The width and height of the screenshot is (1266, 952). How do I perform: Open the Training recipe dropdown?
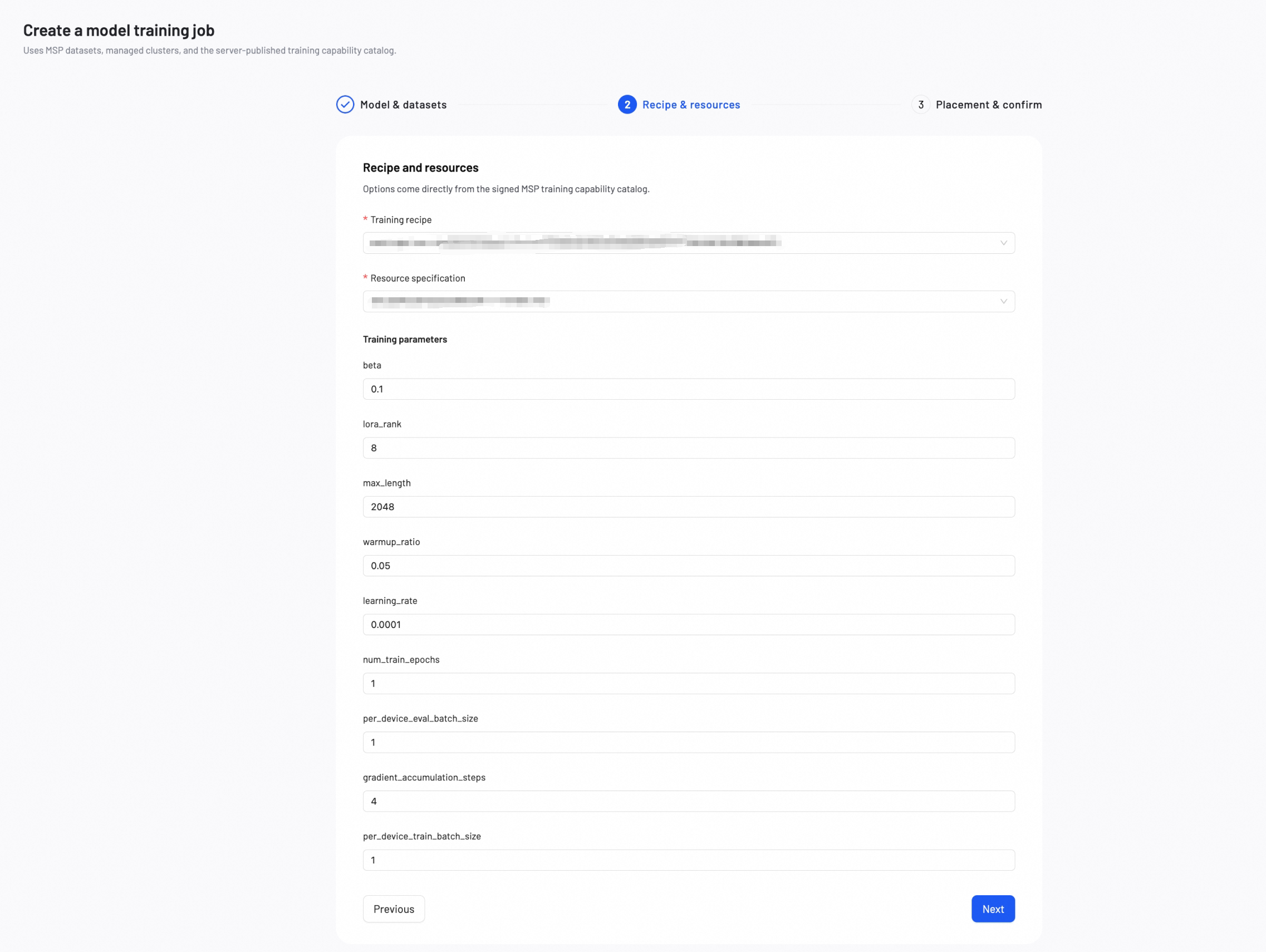[689, 243]
